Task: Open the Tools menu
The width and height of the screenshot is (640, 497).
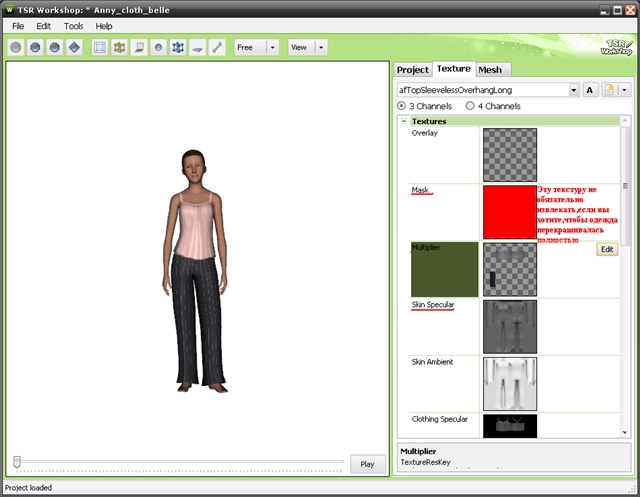Action: coord(73,26)
